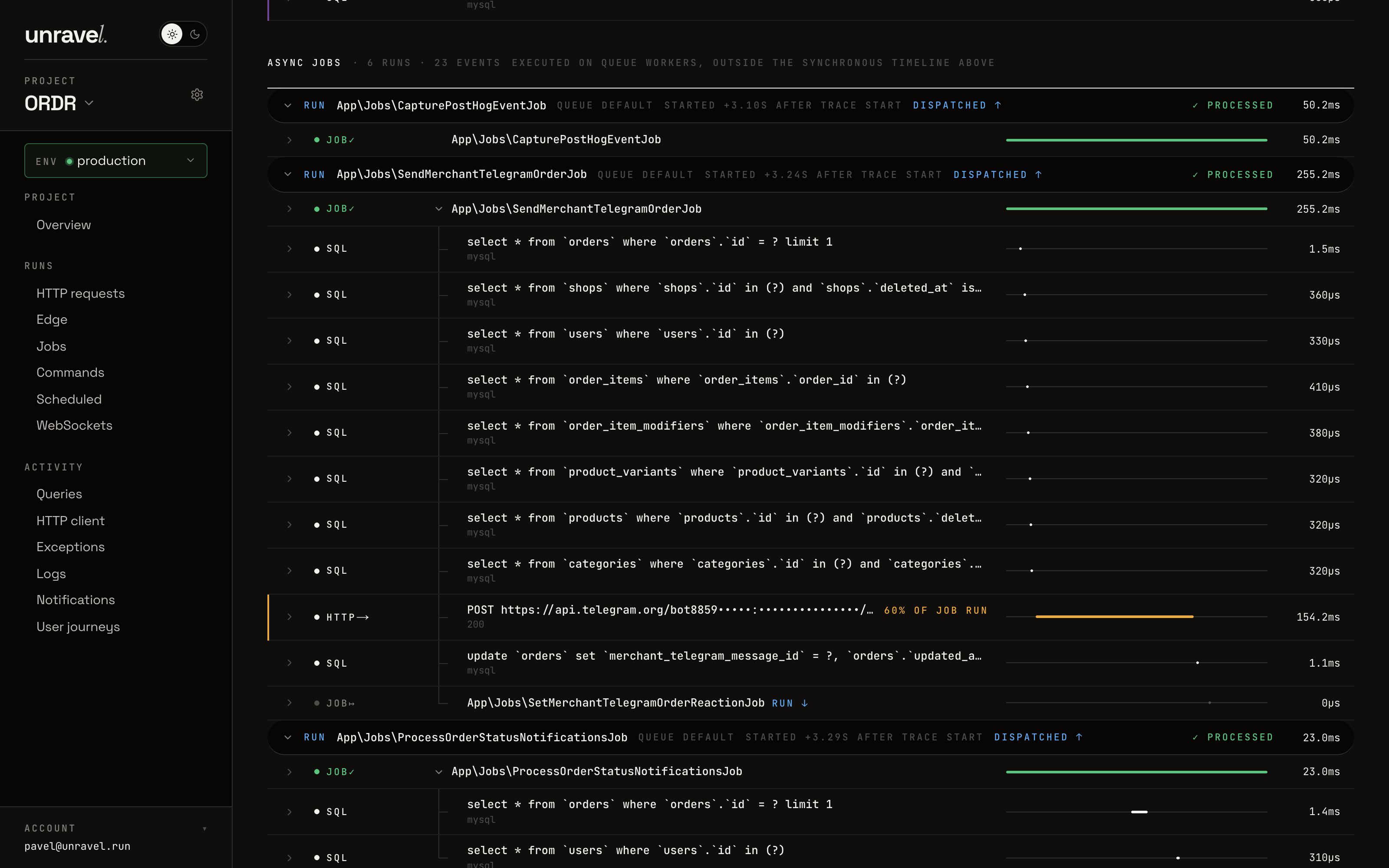The height and width of the screenshot is (868, 1389).
Task: Expand select from products query row
Action: pyautogui.click(x=289, y=525)
